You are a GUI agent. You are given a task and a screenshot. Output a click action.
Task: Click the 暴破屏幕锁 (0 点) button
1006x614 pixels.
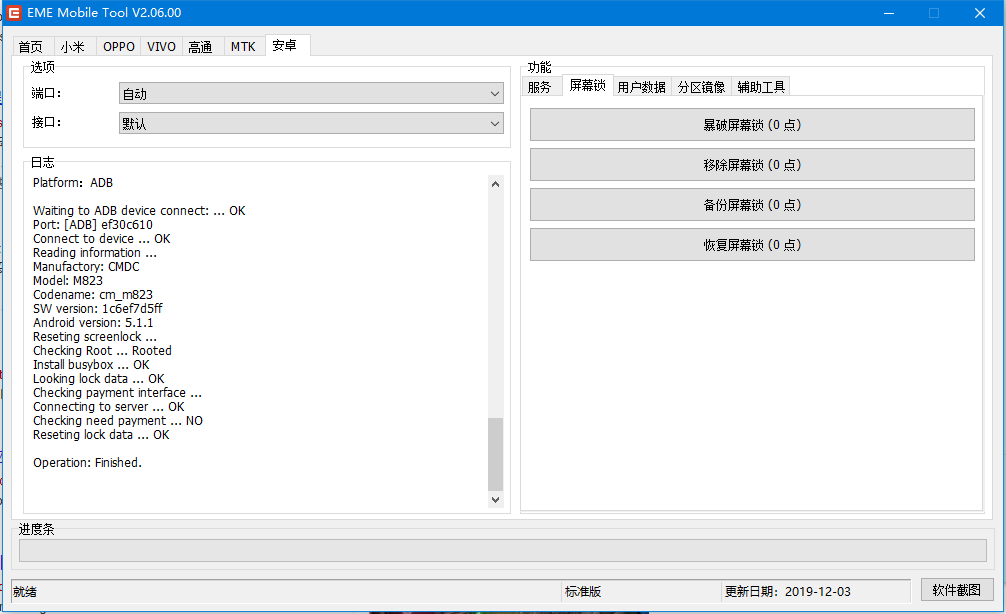752,124
